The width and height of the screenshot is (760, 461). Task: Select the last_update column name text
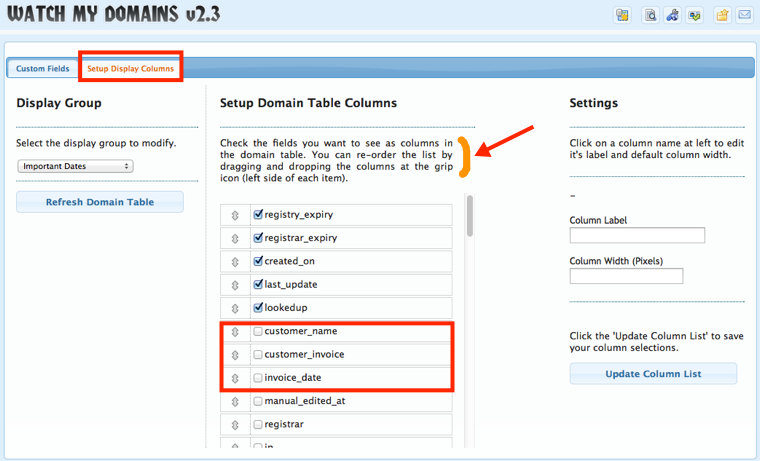click(x=291, y=285)
